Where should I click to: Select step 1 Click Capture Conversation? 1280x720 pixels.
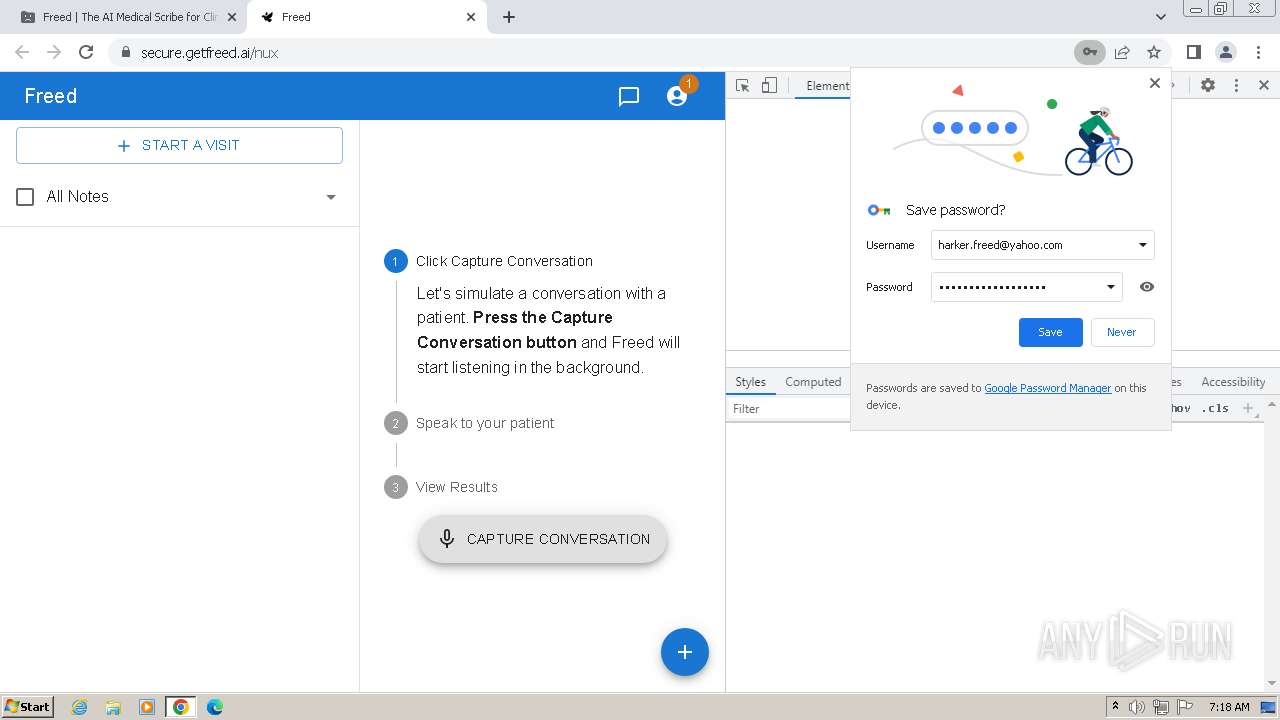[x=488, y=261]
